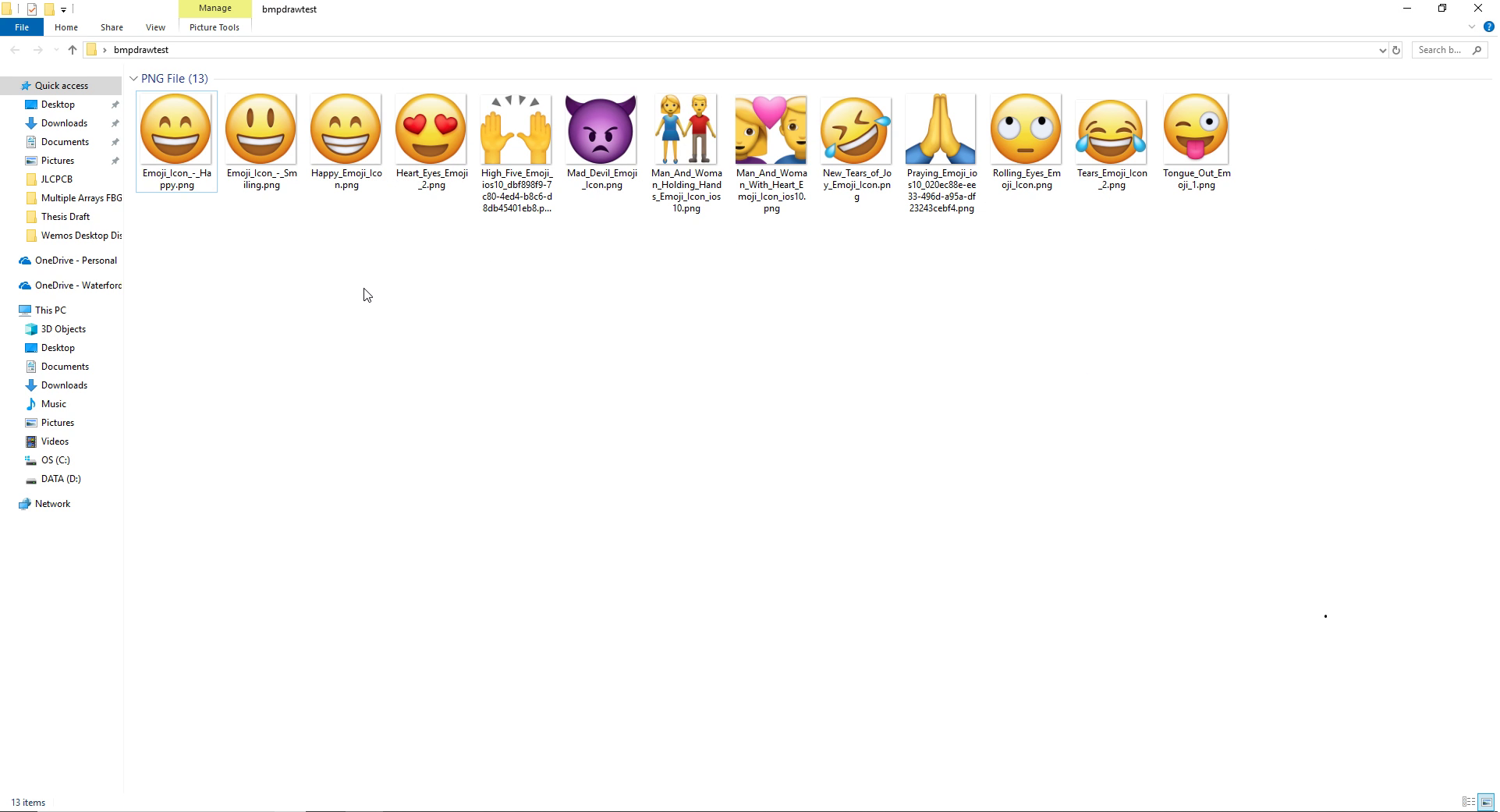Image resolution: width=1500 pixels, height=812 pixels.
Task: Select New_Tears_of_Joy_Emoji_Icon.png
Action: (x=856, y=147)
